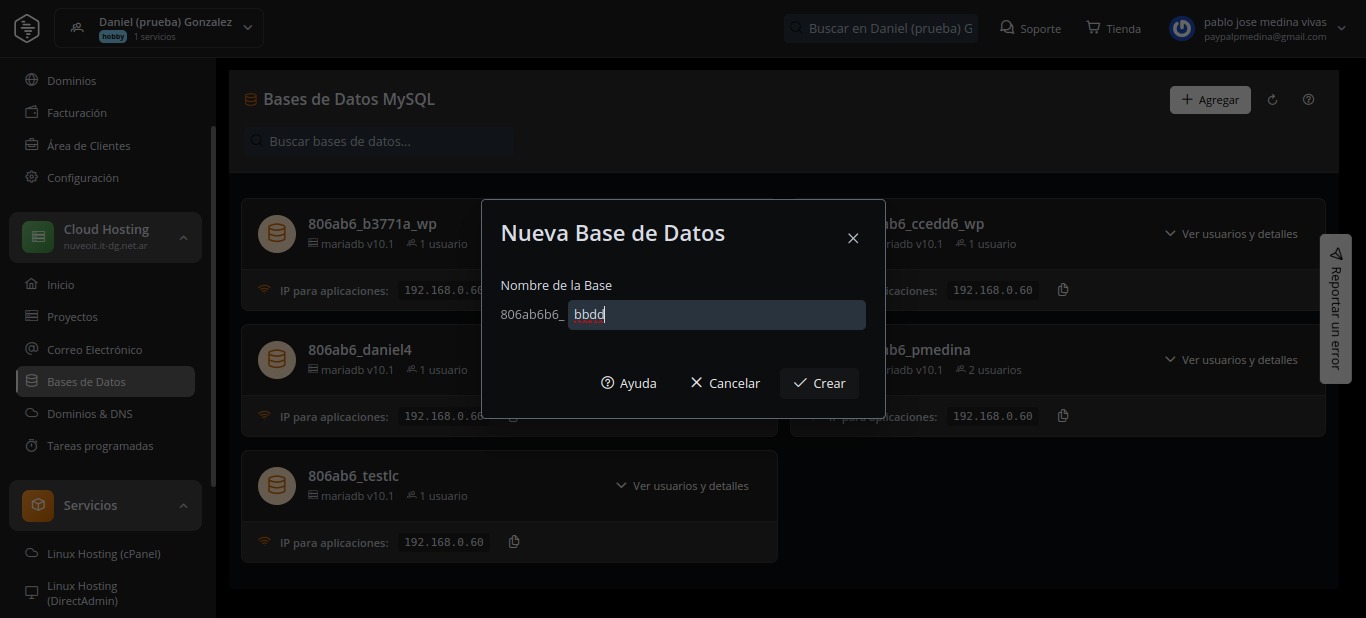Open the user profile avatar
The image size is (1366, 618).
(x=1182, y=29)
